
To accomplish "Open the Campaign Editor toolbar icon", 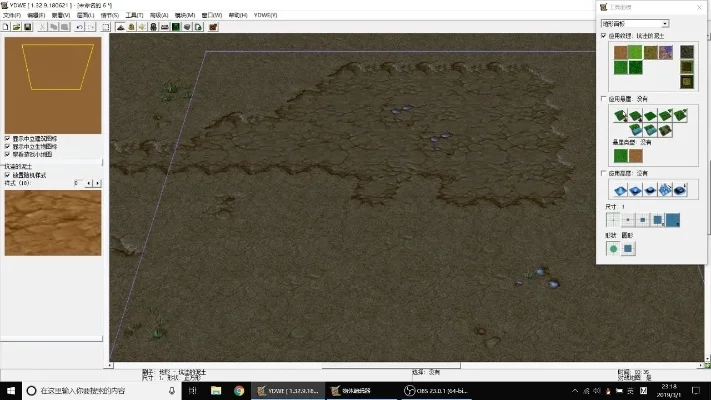I will pyautogui.click(x=165, y=27).
